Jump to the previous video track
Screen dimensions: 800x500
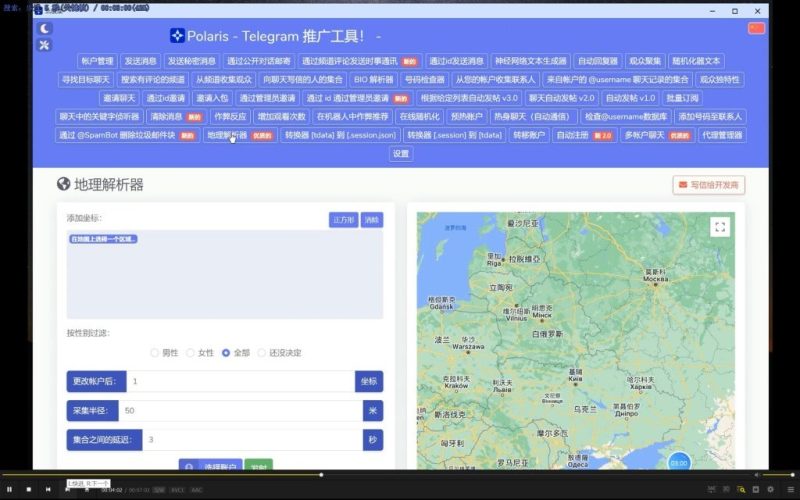(48, 489)
